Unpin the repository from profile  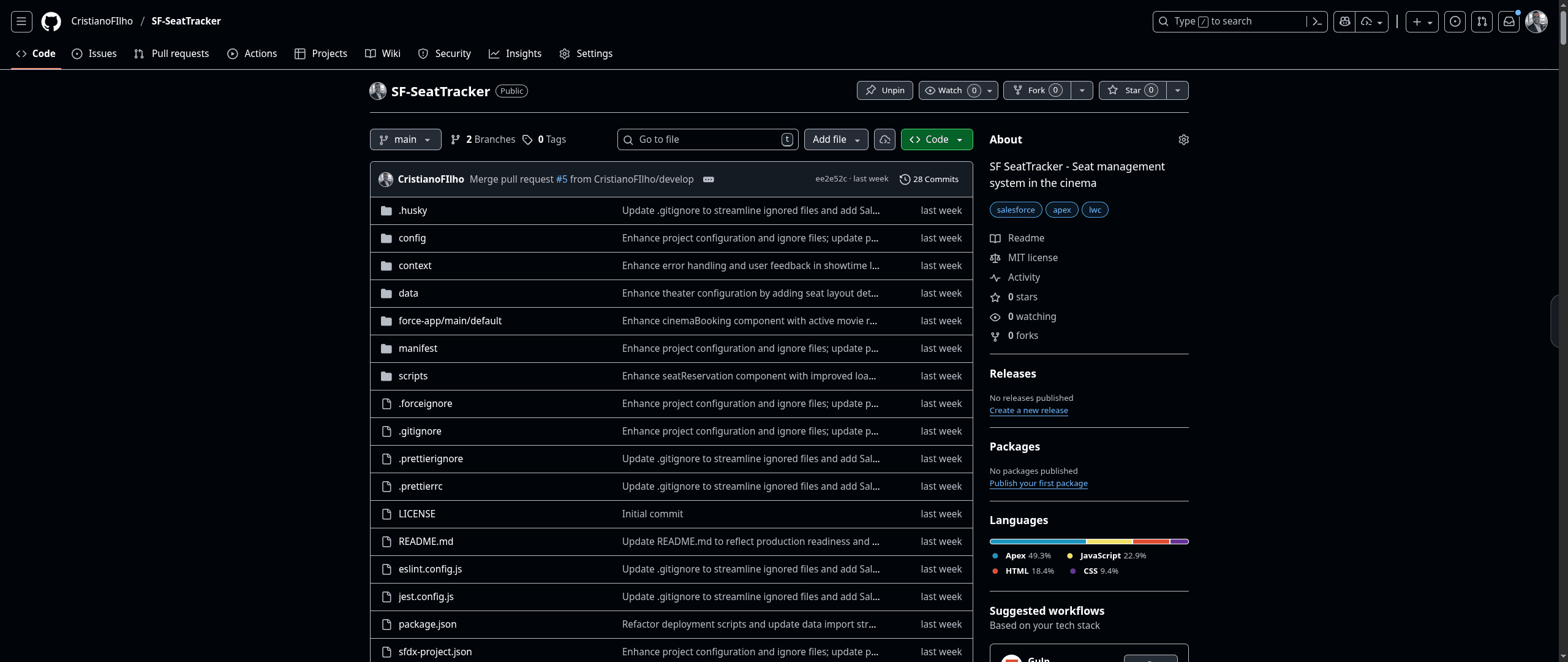pyautogui.click(x=884, y=90)
